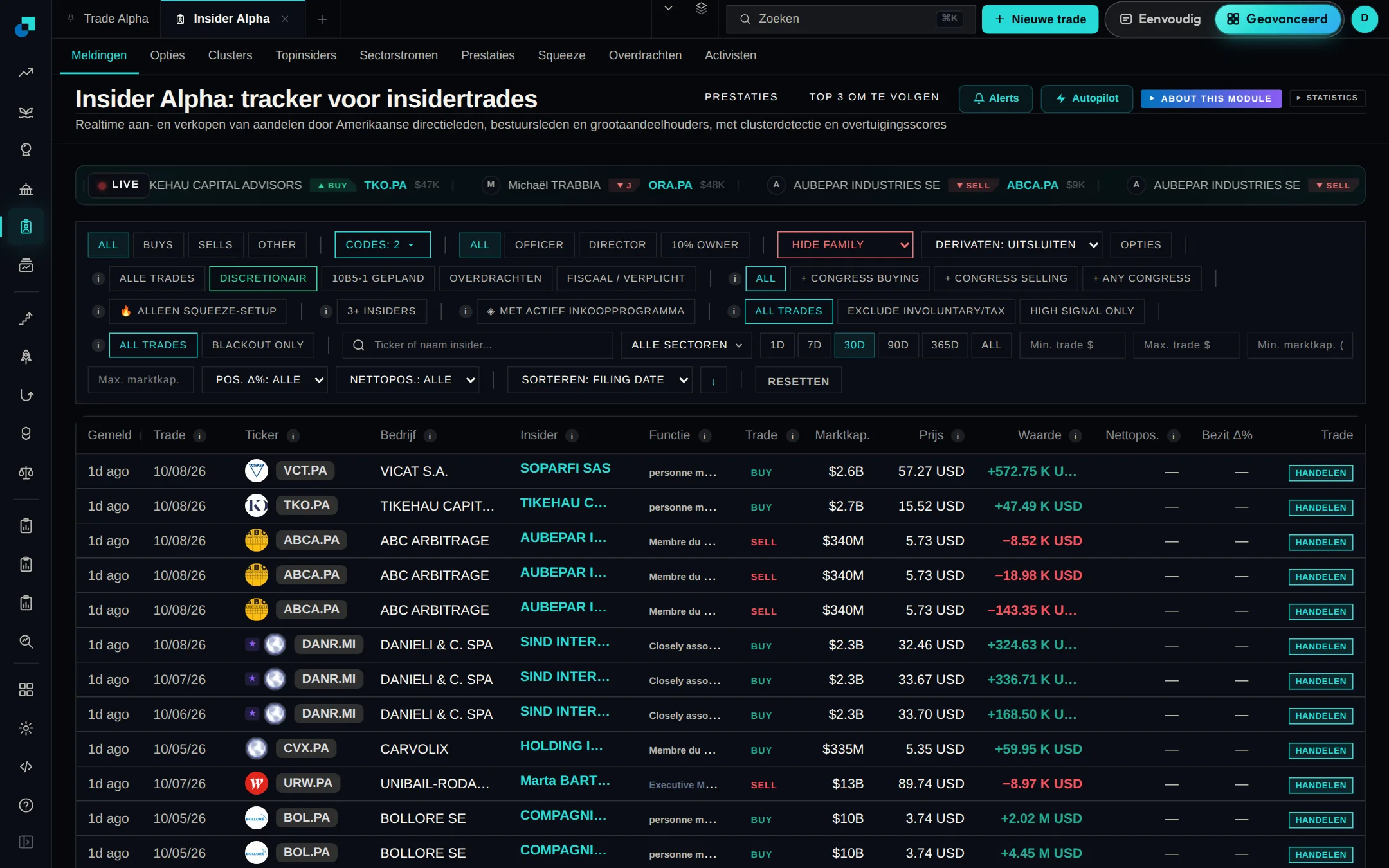Image resolution: width=1389 pixels, height=868 pixels.
Task: Expand the NETTOPOS.: ALLE dropdown
Action: (x=407, y=380)
